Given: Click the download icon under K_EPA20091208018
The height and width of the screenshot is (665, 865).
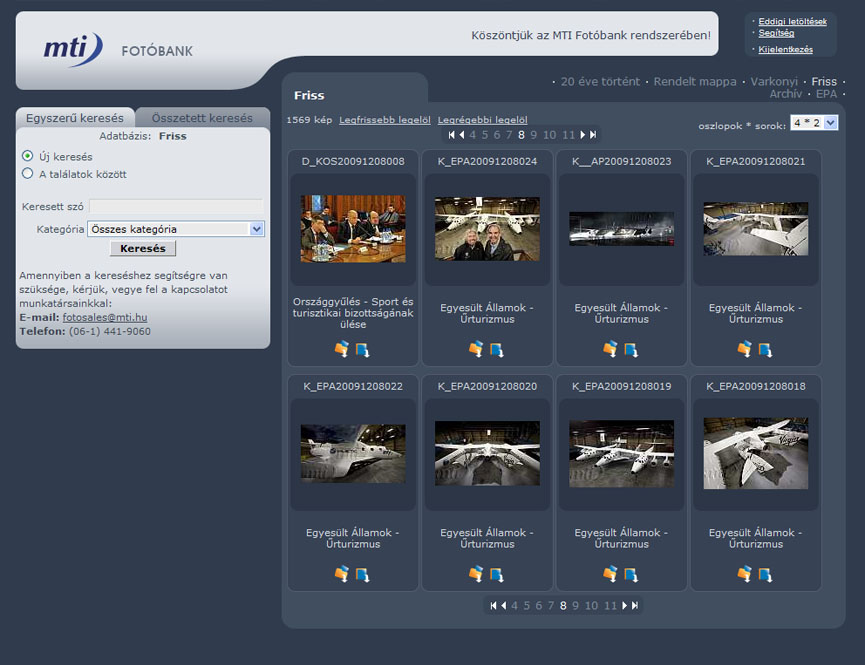Looking at the screenshot, I should click(764, 574).
